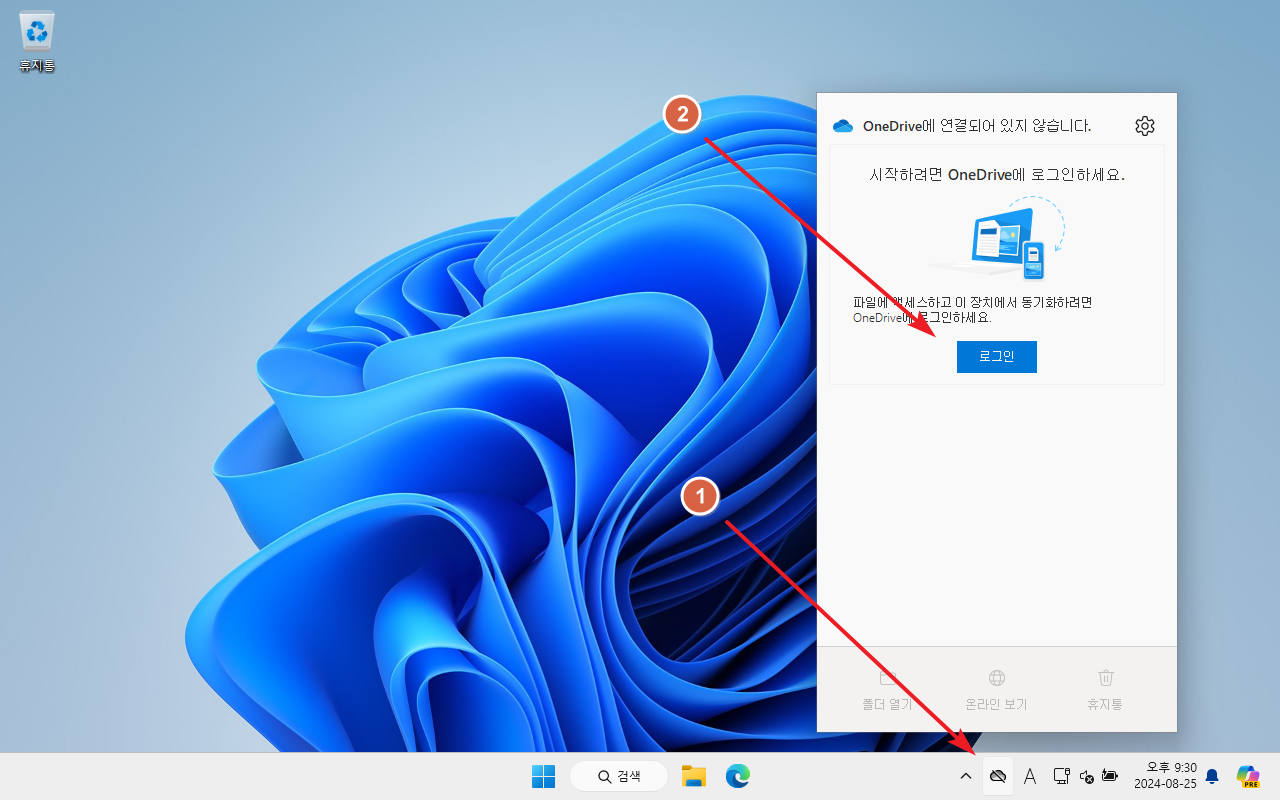Open OneDrive settings gear in the panel

1145,126
